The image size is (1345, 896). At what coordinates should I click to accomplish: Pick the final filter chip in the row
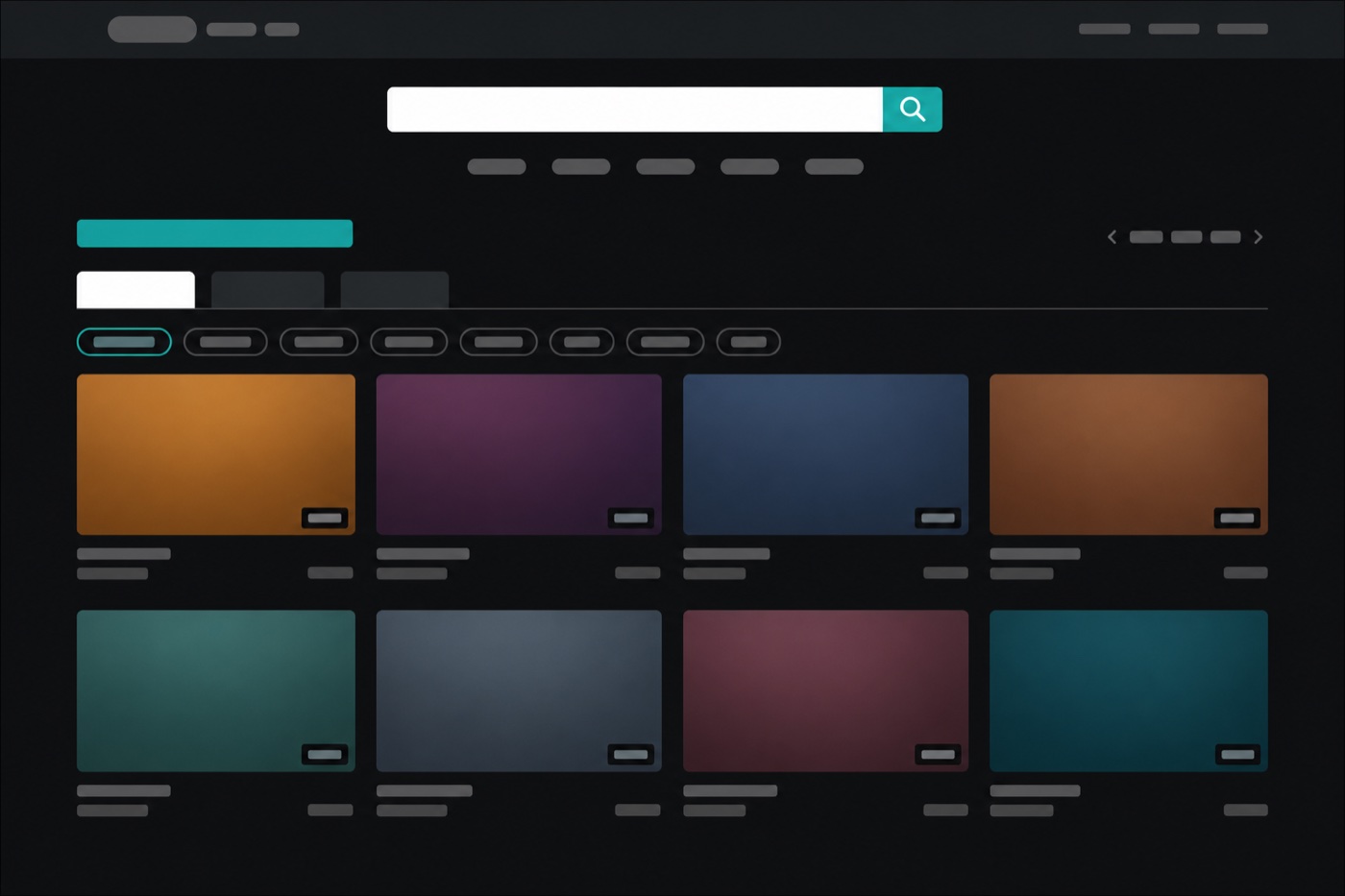point(748,342)
